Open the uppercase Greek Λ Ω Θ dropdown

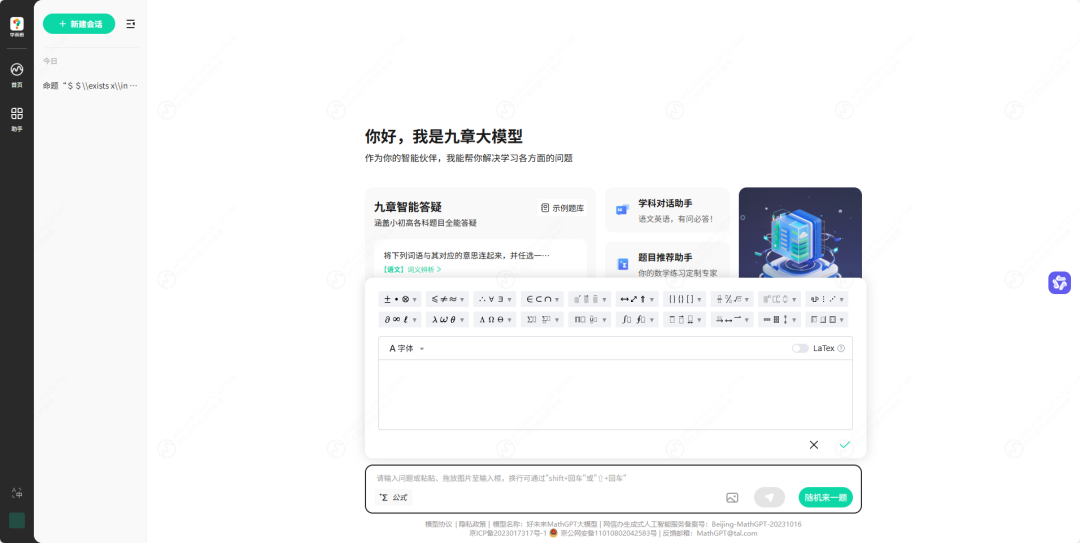[x=495, y=320]
